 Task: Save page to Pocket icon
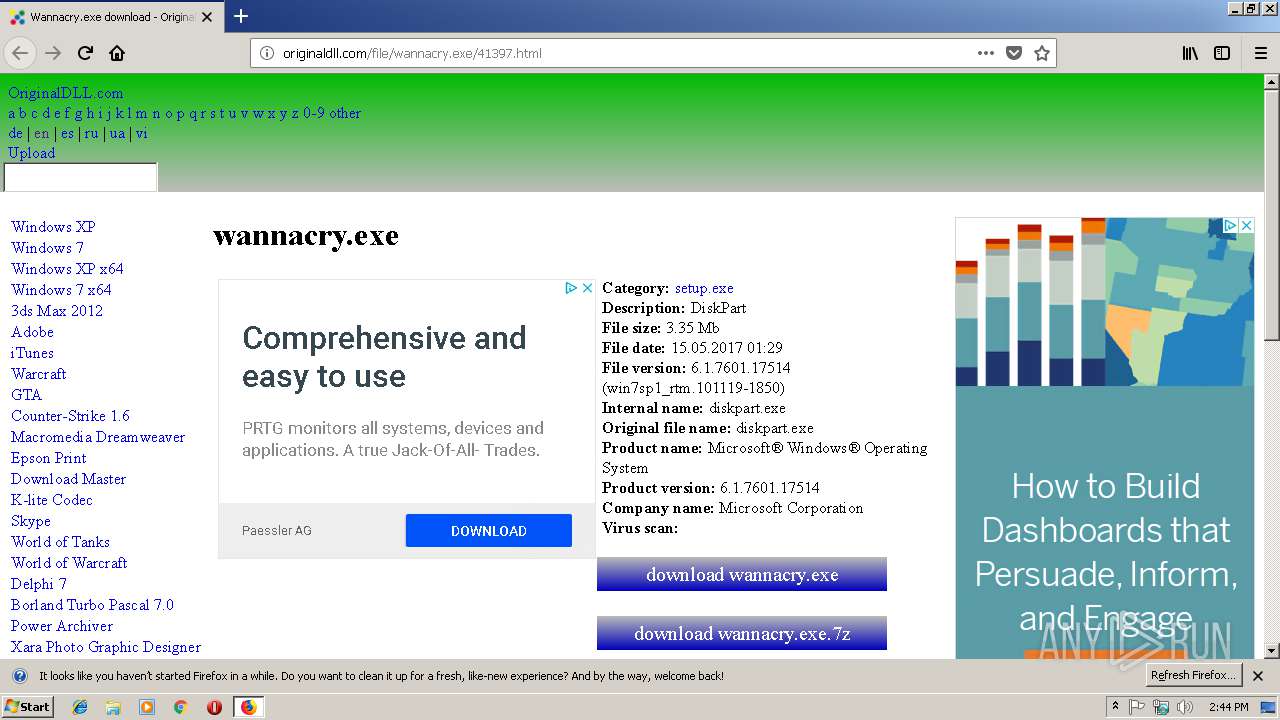1014,53
